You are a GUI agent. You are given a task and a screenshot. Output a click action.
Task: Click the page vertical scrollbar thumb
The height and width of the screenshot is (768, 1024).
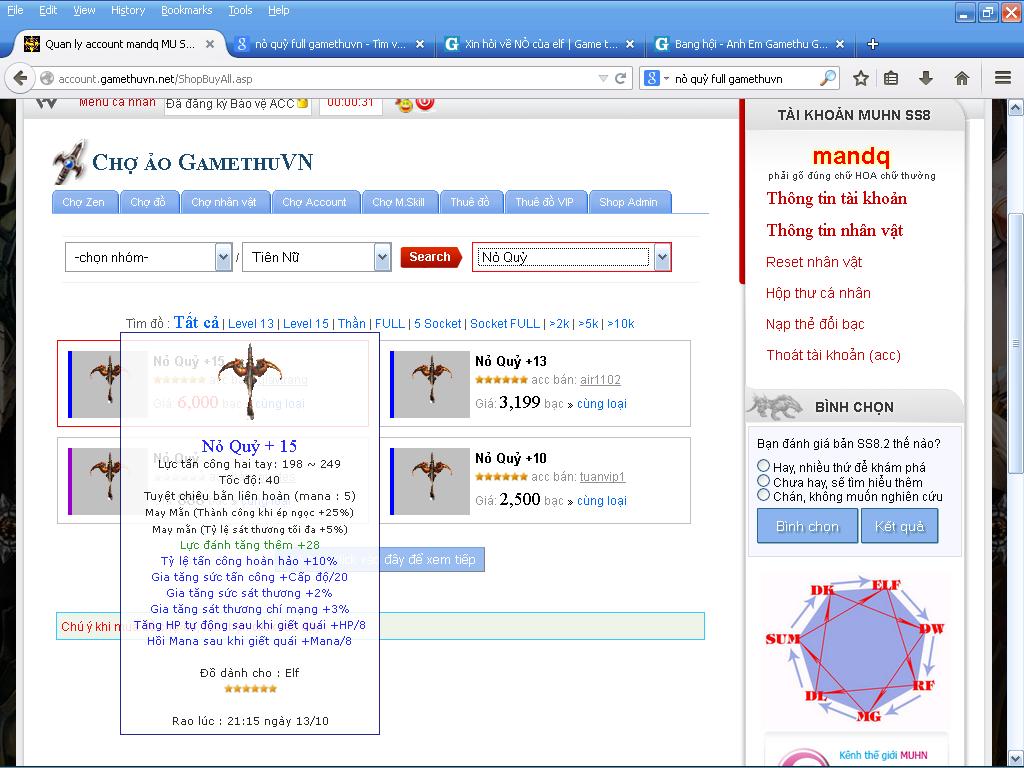click(x=1016, y=343)
